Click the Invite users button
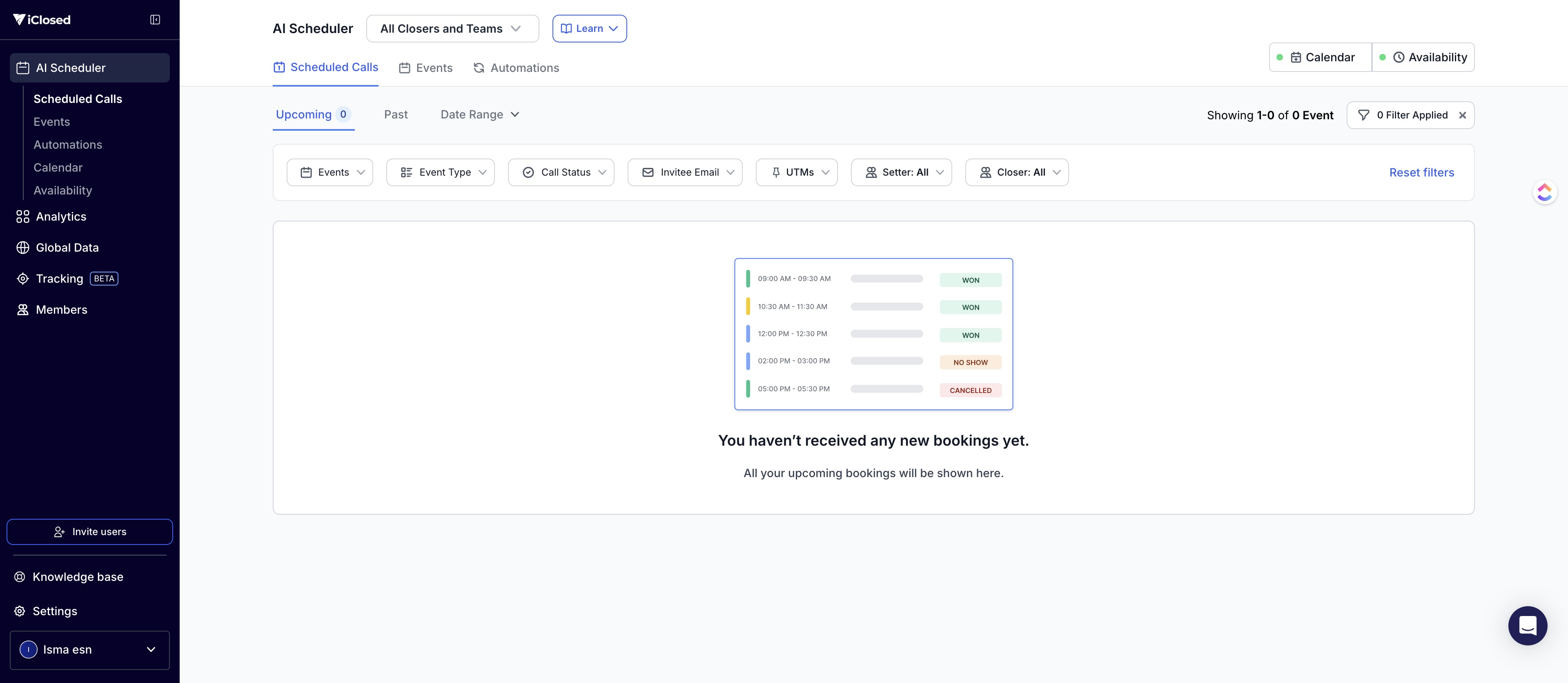This screenshot has height=683, width=1568. coord(89,532)
